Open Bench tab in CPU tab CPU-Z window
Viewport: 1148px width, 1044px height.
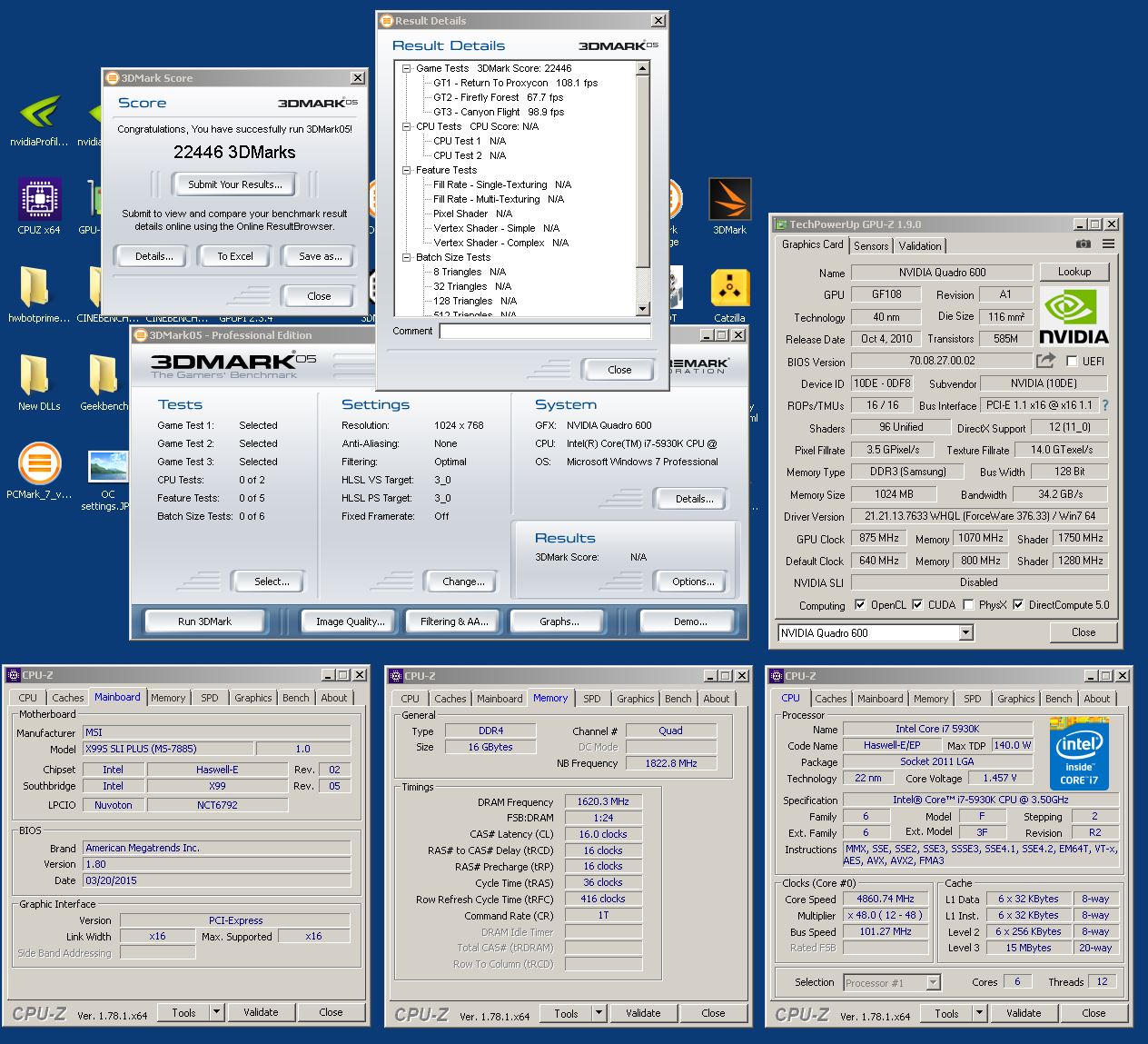pyautogui.click(x=1058, y=699)
